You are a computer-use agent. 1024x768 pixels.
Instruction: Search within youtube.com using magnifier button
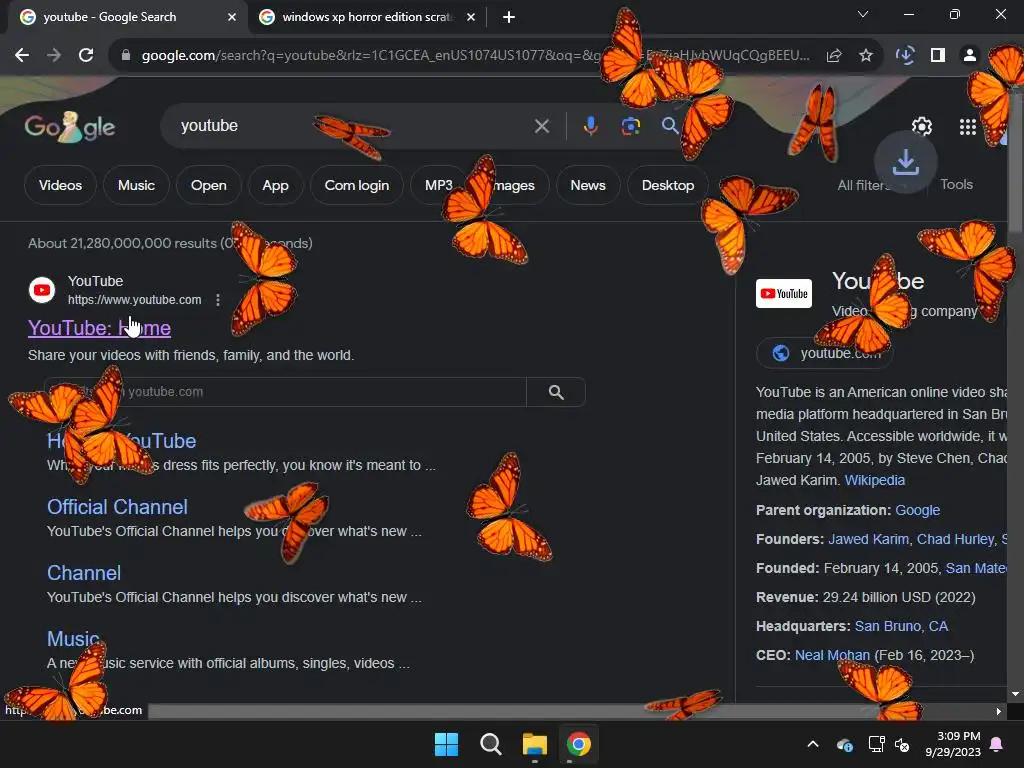pos(556,392)
